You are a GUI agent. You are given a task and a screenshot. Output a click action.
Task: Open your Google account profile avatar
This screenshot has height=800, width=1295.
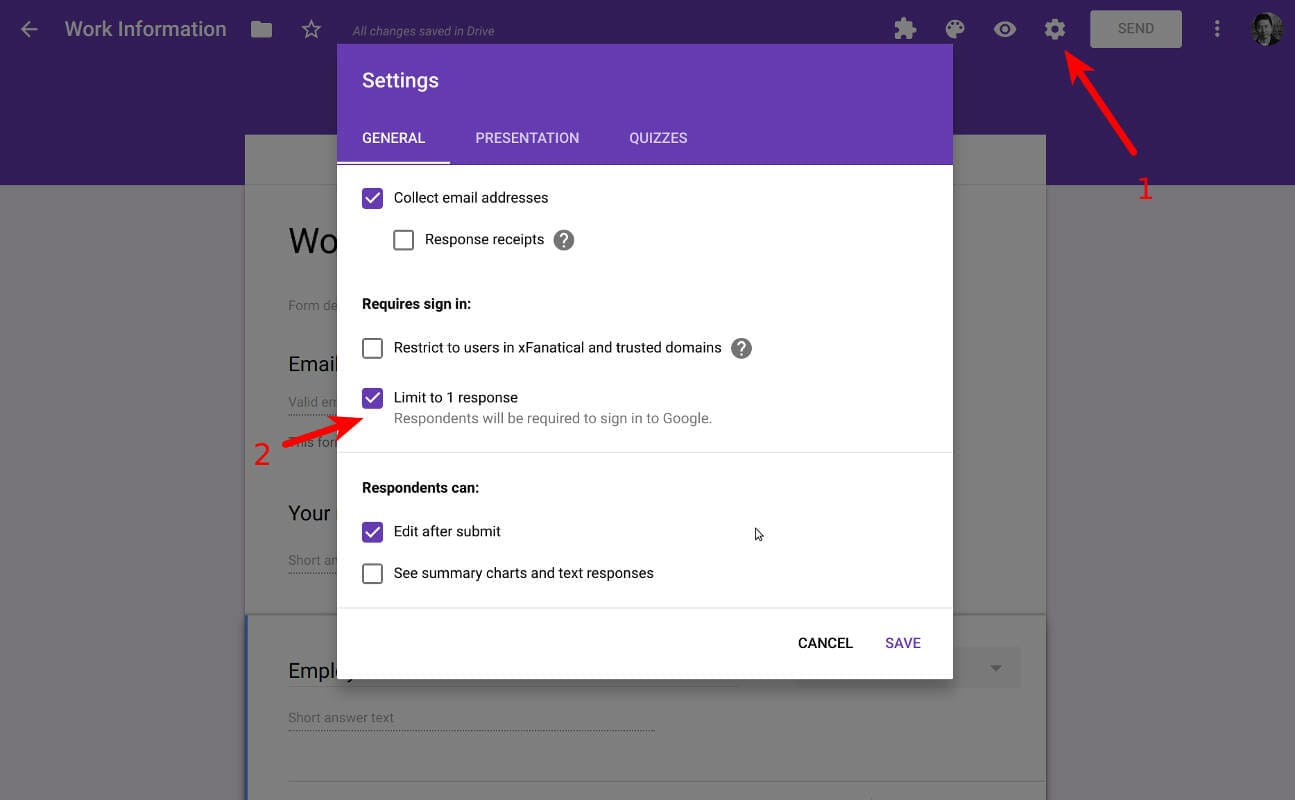coord(1266,29)
